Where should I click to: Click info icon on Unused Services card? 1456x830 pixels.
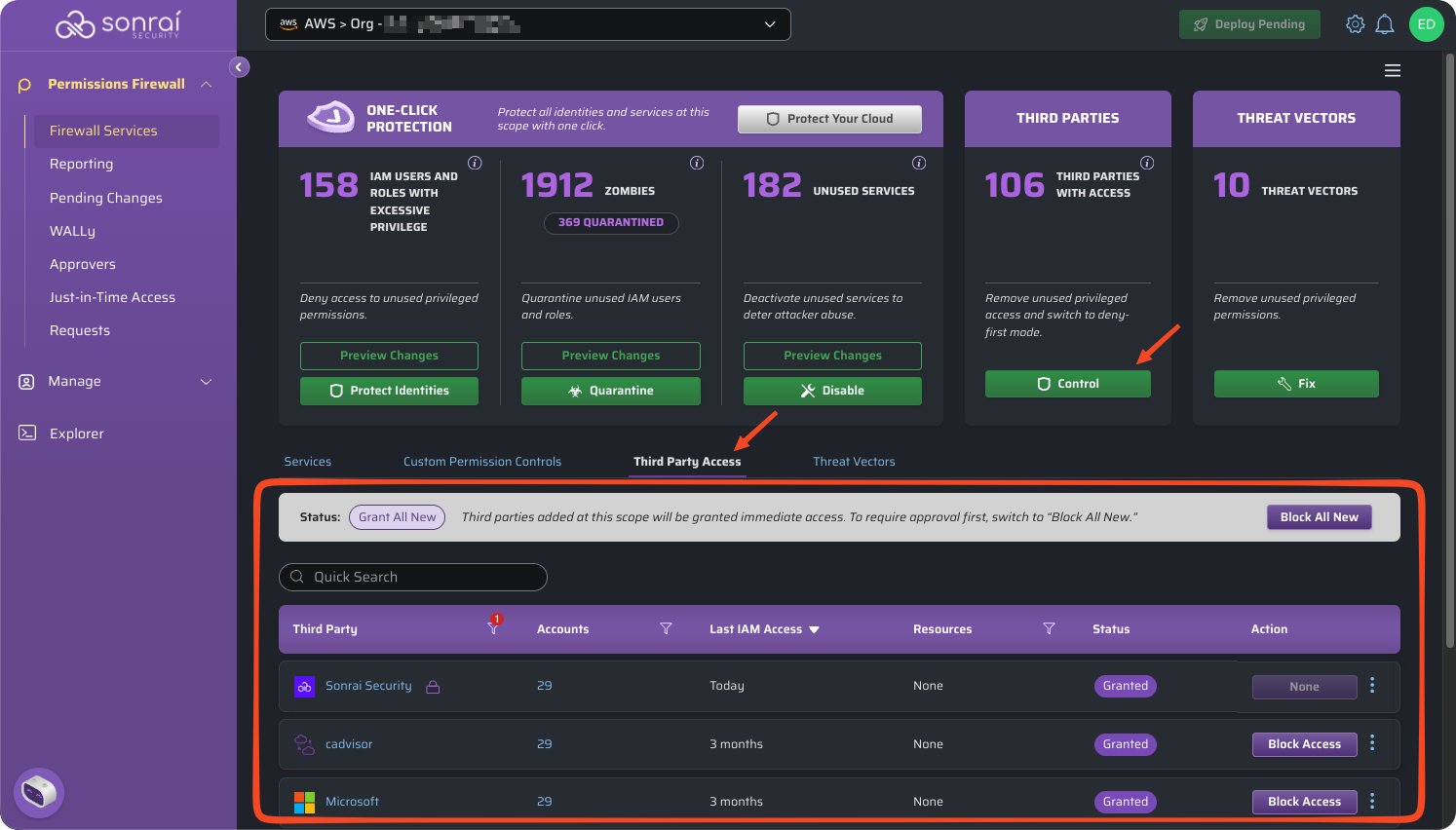coord(918,163)
